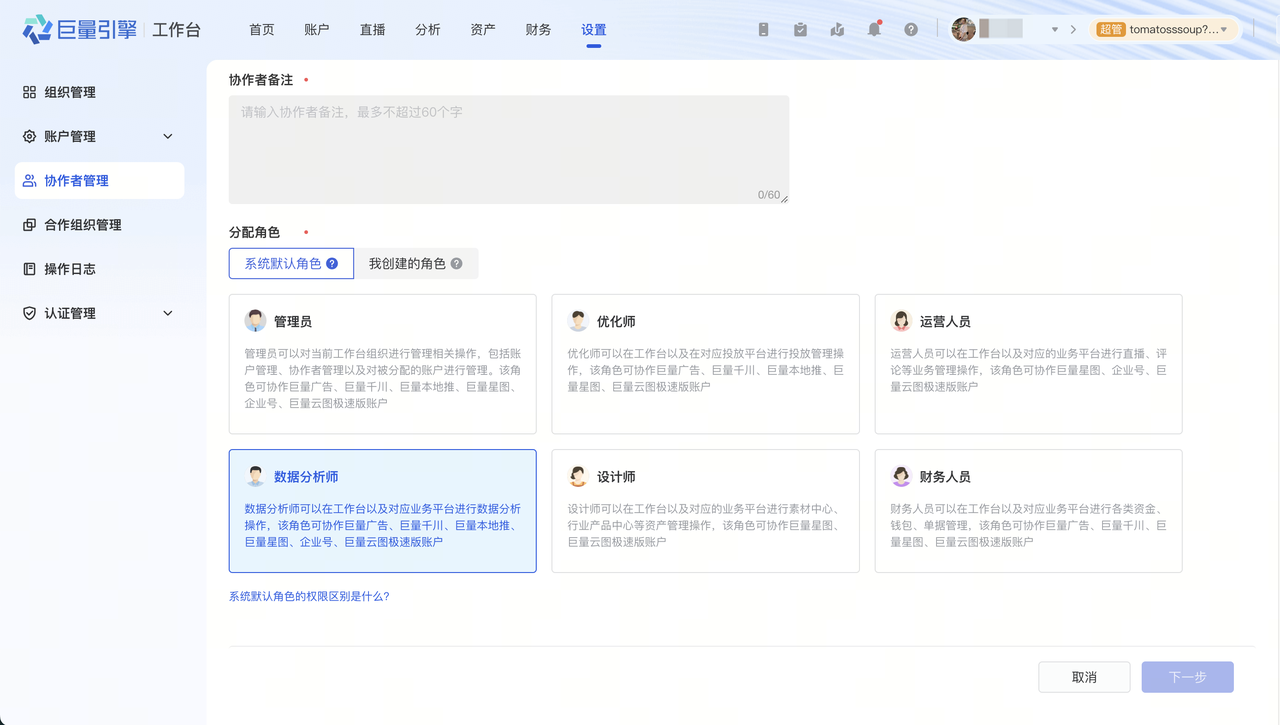
Task: Open link 系统默认角色的权限区别是什么?
Action: [x=309, y=596]
